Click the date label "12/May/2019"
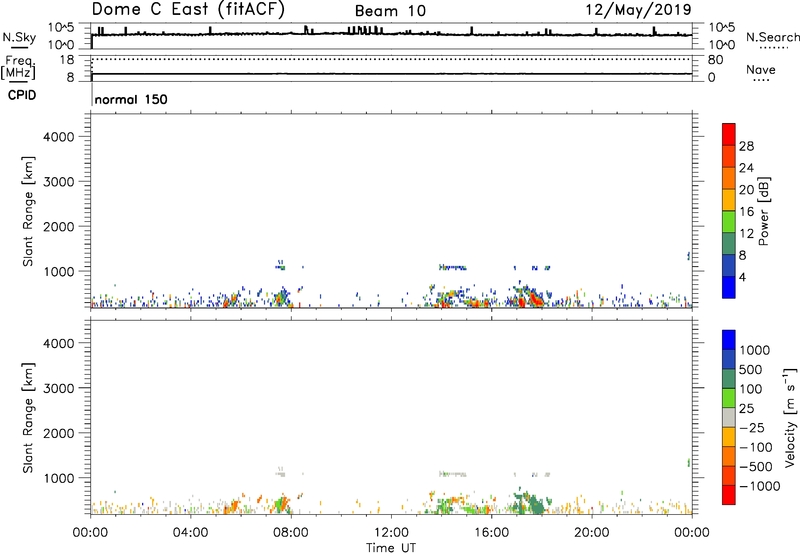The height and width of the screenshot is (554, 800). click(x=638, y=10)
